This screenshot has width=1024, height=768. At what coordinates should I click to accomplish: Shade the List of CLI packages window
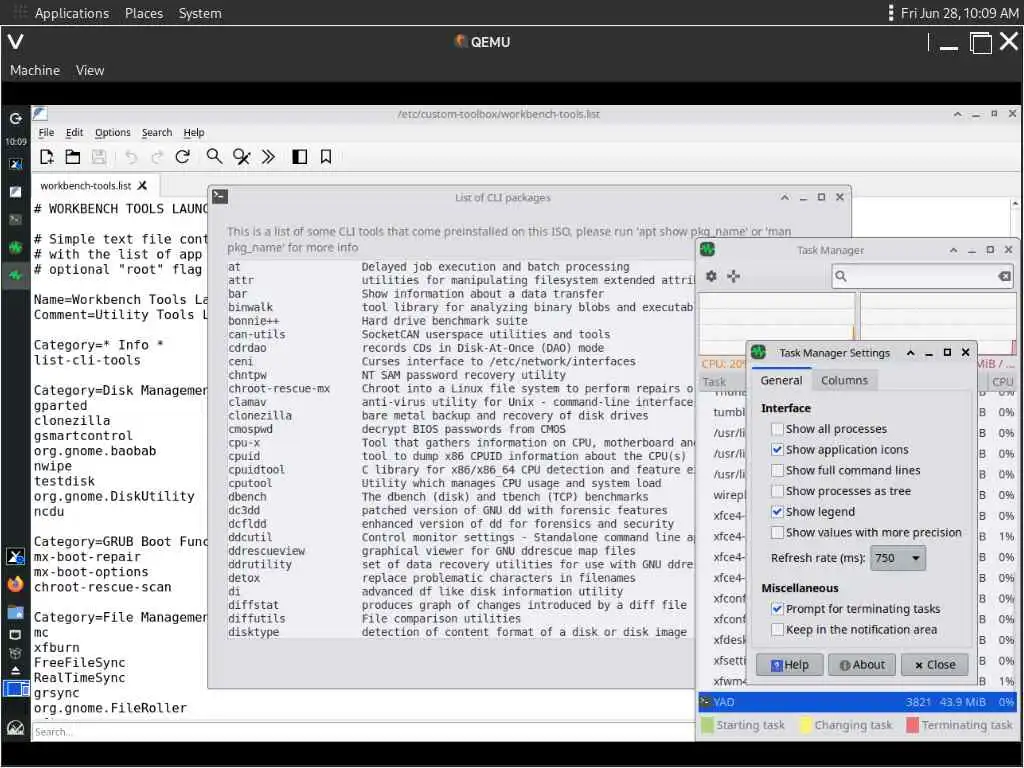(x=785, y=197)
